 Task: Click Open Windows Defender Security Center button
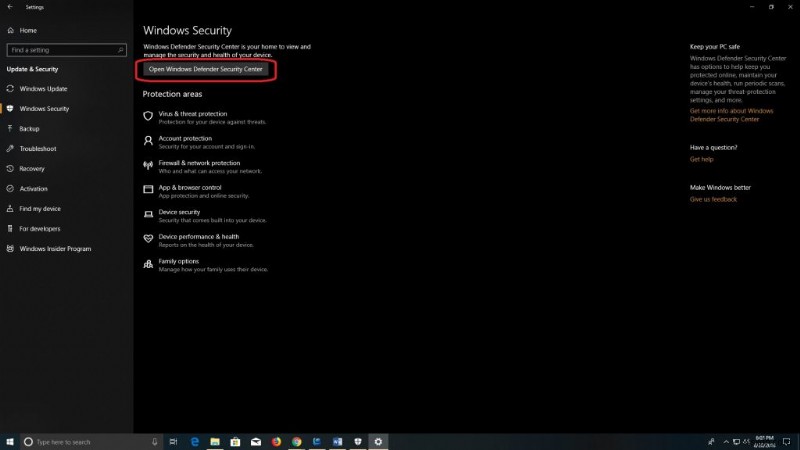[x=206, y=69]
